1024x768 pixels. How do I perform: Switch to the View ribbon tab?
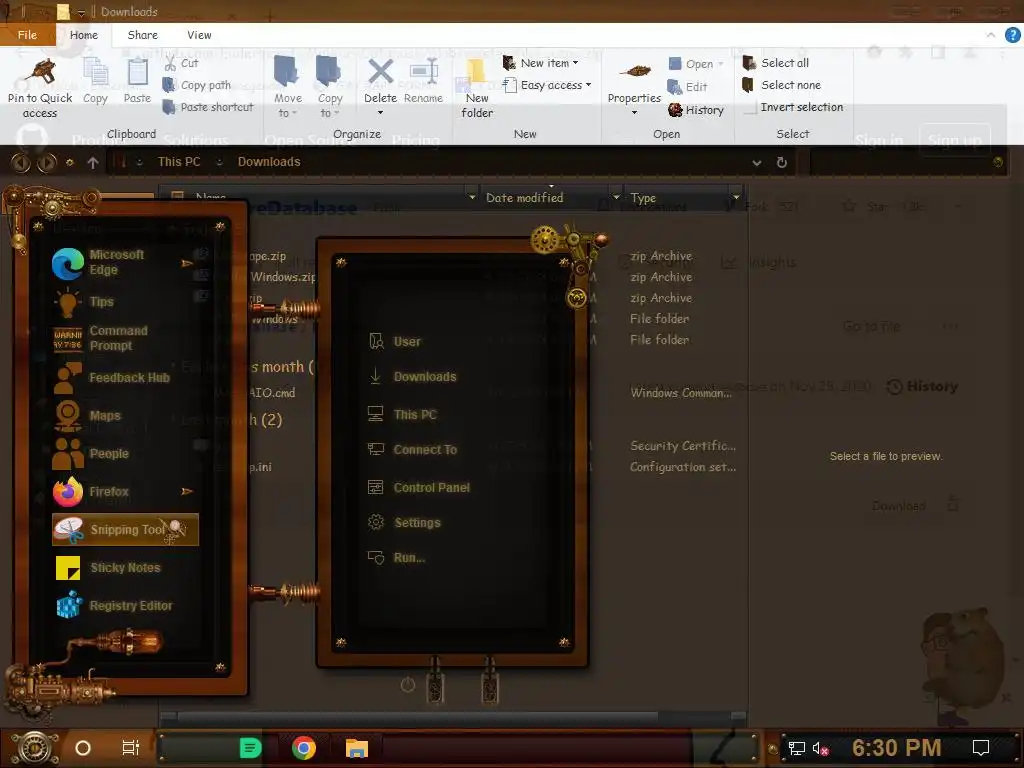199,35
